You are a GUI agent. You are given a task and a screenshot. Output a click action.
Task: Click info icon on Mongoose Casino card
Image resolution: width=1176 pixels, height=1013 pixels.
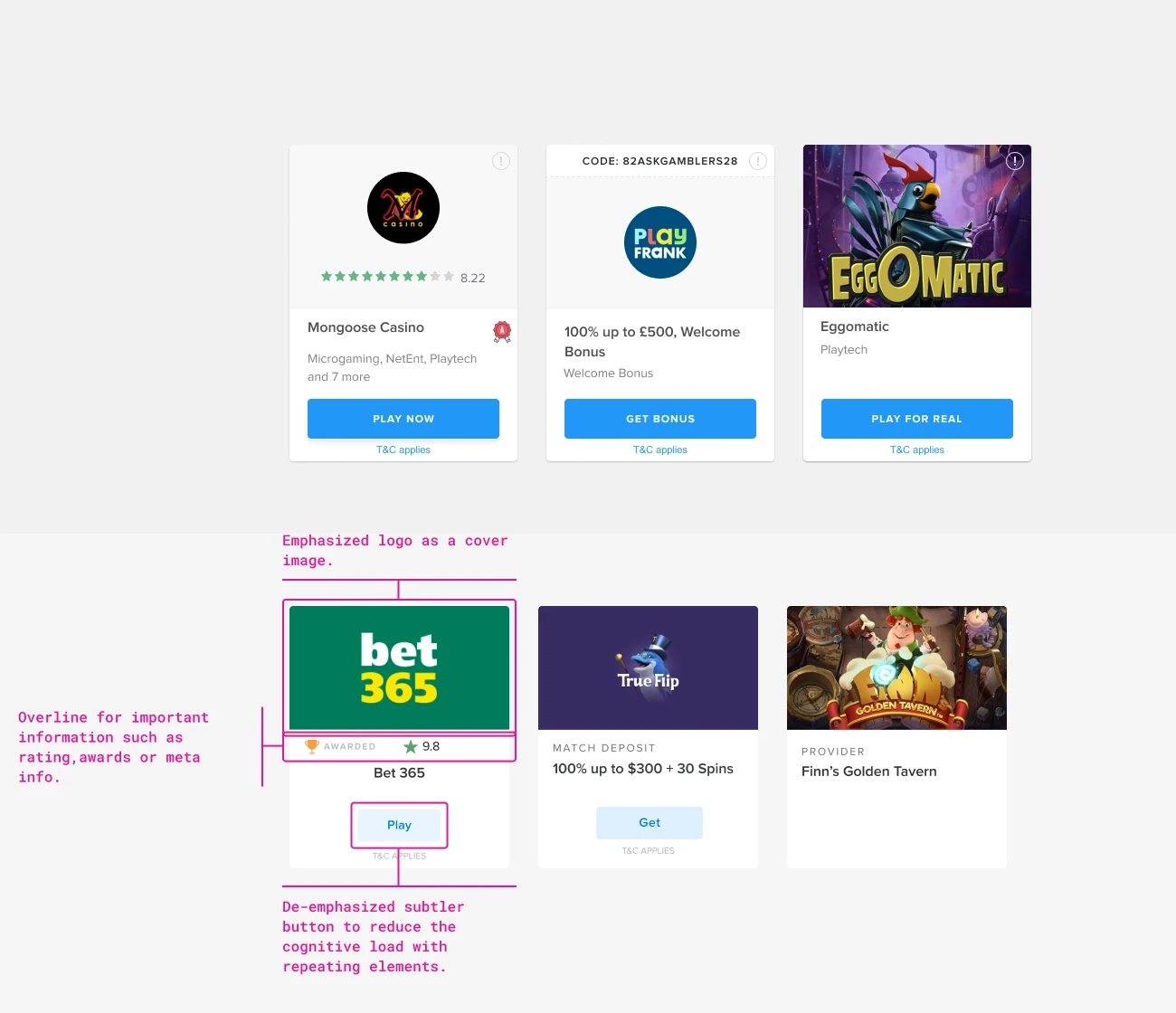(x=500, y=161)
